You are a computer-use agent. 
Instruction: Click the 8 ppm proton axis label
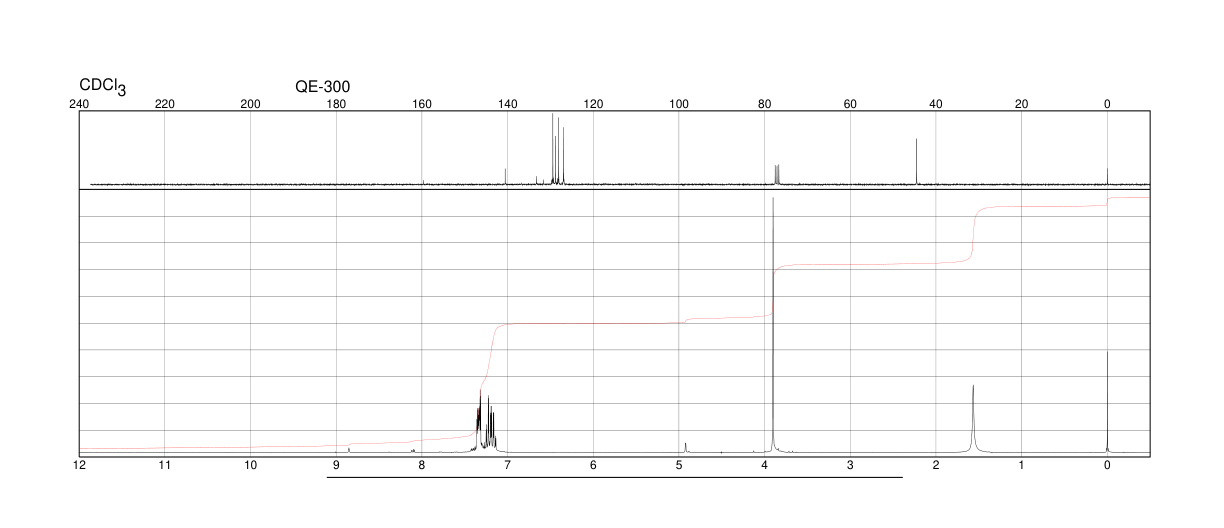(422, 465)
